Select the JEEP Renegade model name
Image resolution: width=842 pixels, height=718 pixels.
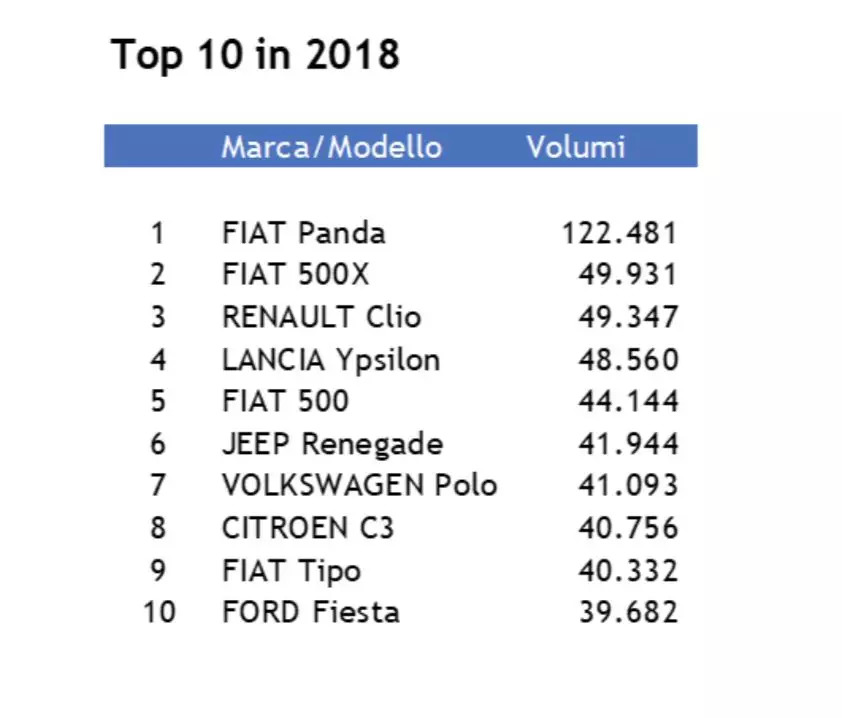coord(332,443)
